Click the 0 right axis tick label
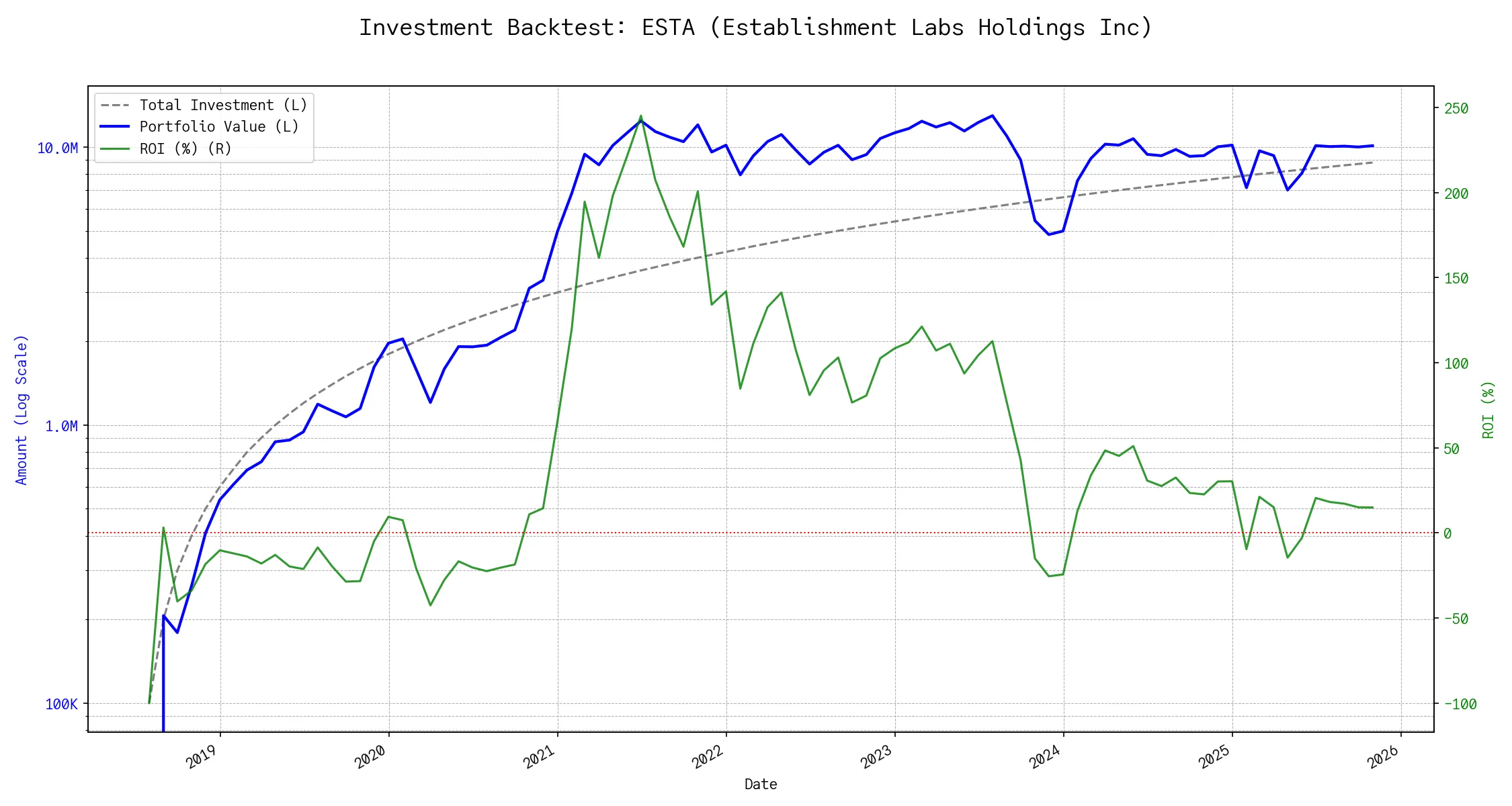 (1447, 534)
